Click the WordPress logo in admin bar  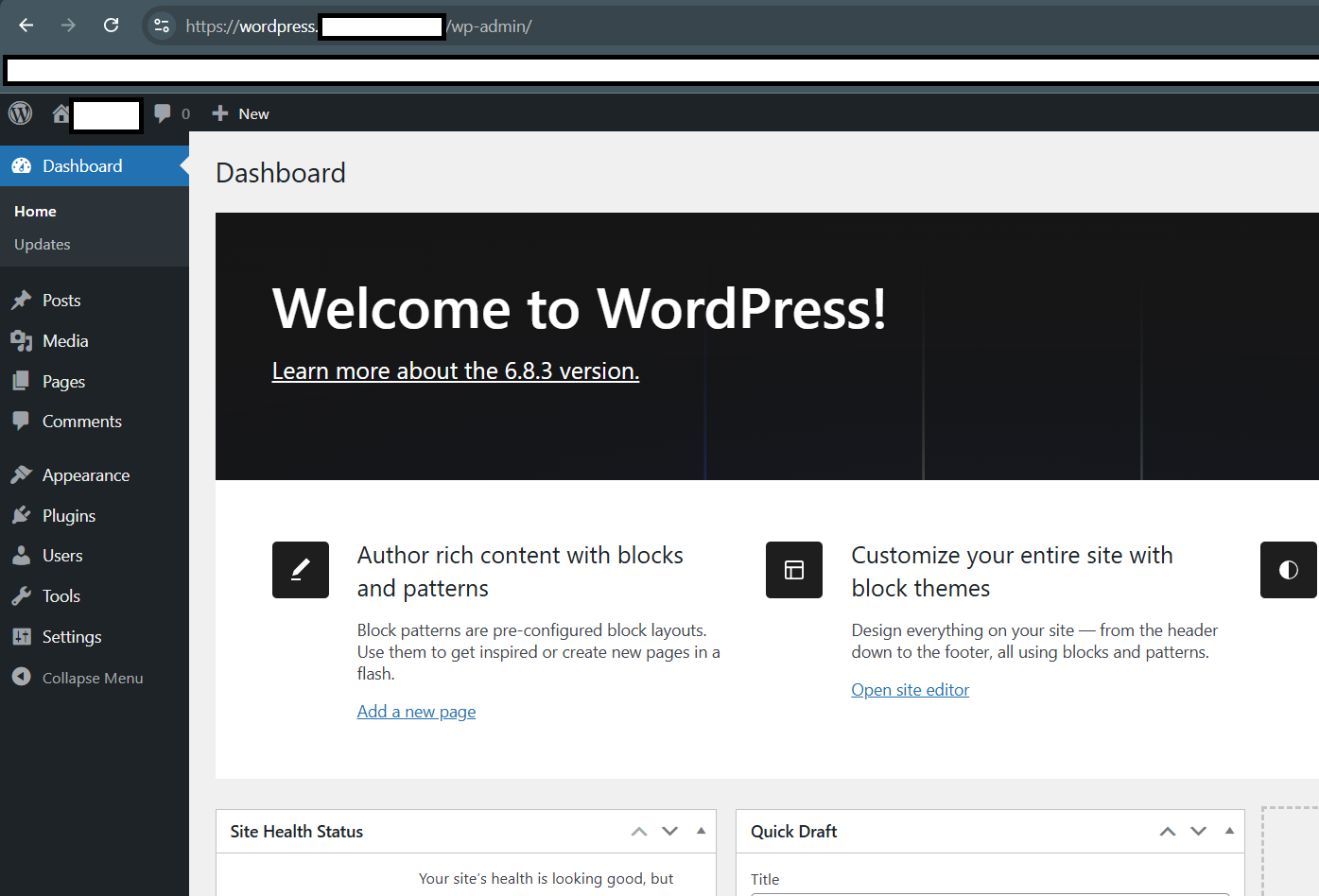point(21,113)
